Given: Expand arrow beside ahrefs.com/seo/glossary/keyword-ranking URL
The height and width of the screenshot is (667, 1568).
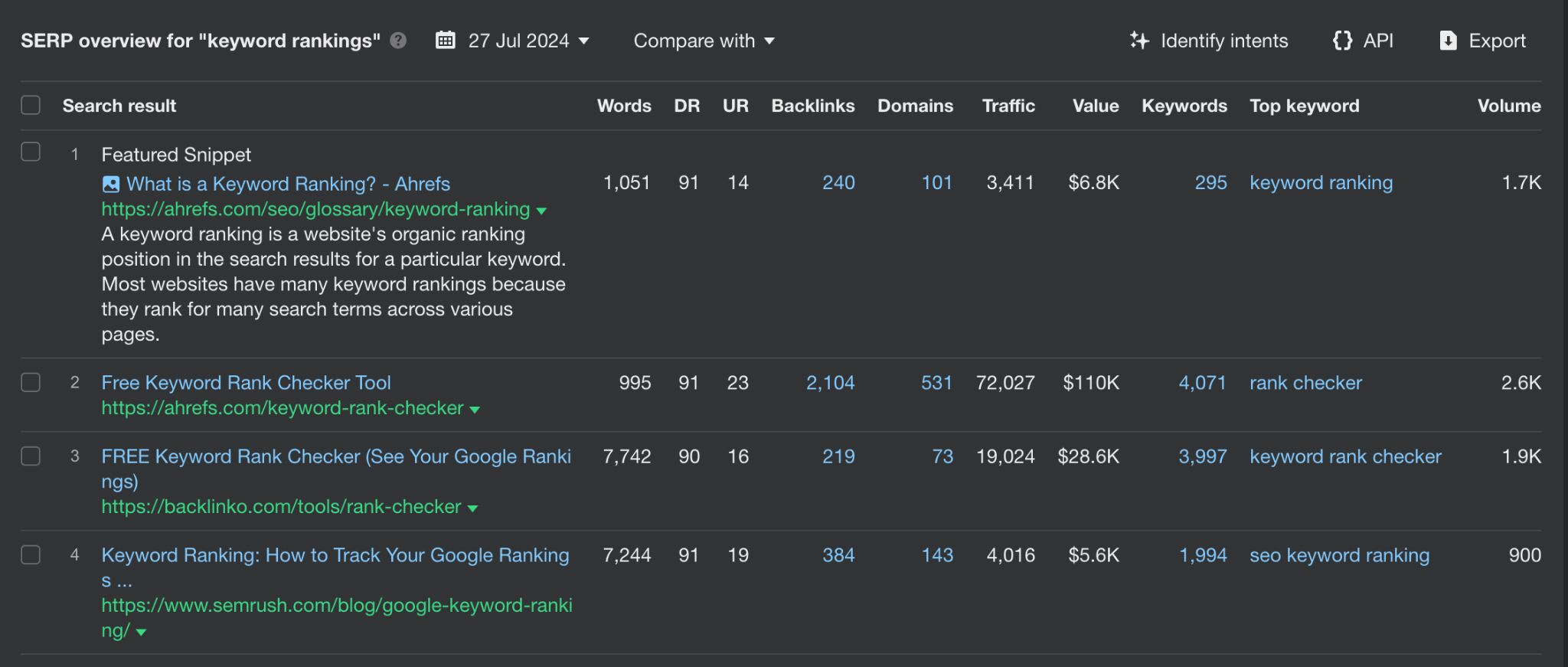Looking at the screenshot, I should (x=541, y=211).
